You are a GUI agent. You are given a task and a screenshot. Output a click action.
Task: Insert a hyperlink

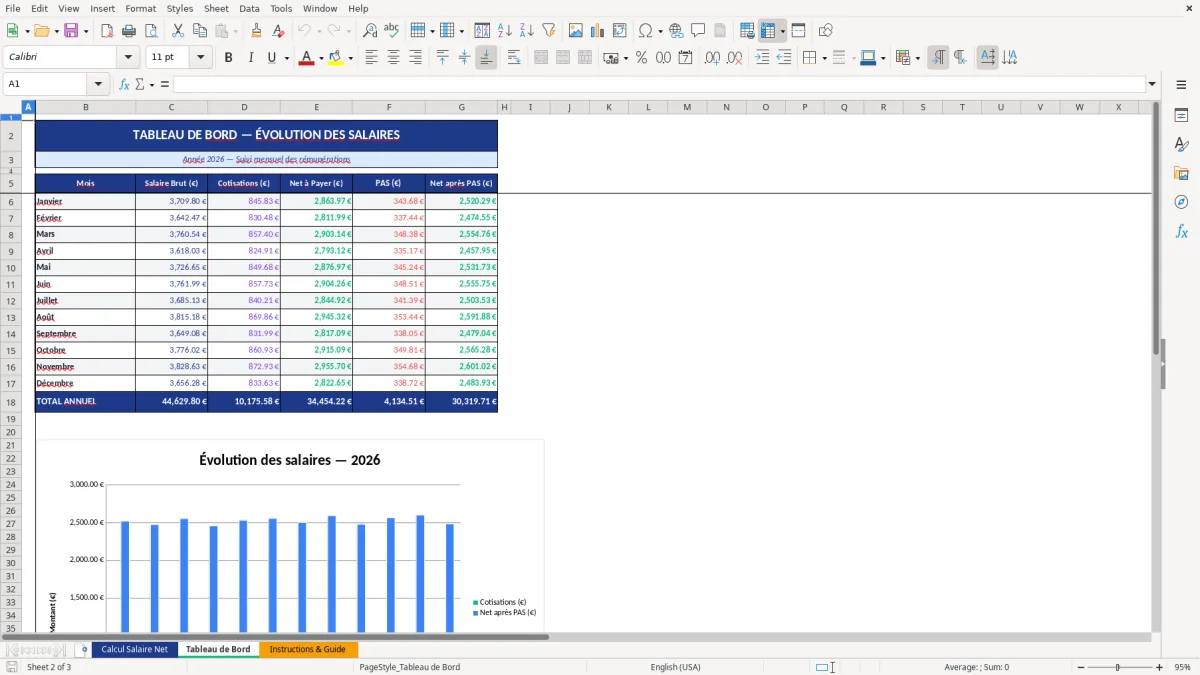(676, 31)
